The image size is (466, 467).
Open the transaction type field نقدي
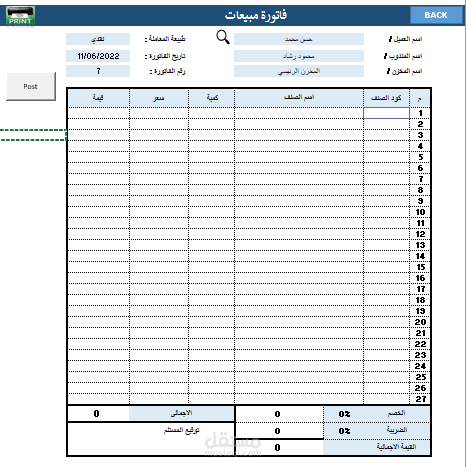[x=98, y=39]
